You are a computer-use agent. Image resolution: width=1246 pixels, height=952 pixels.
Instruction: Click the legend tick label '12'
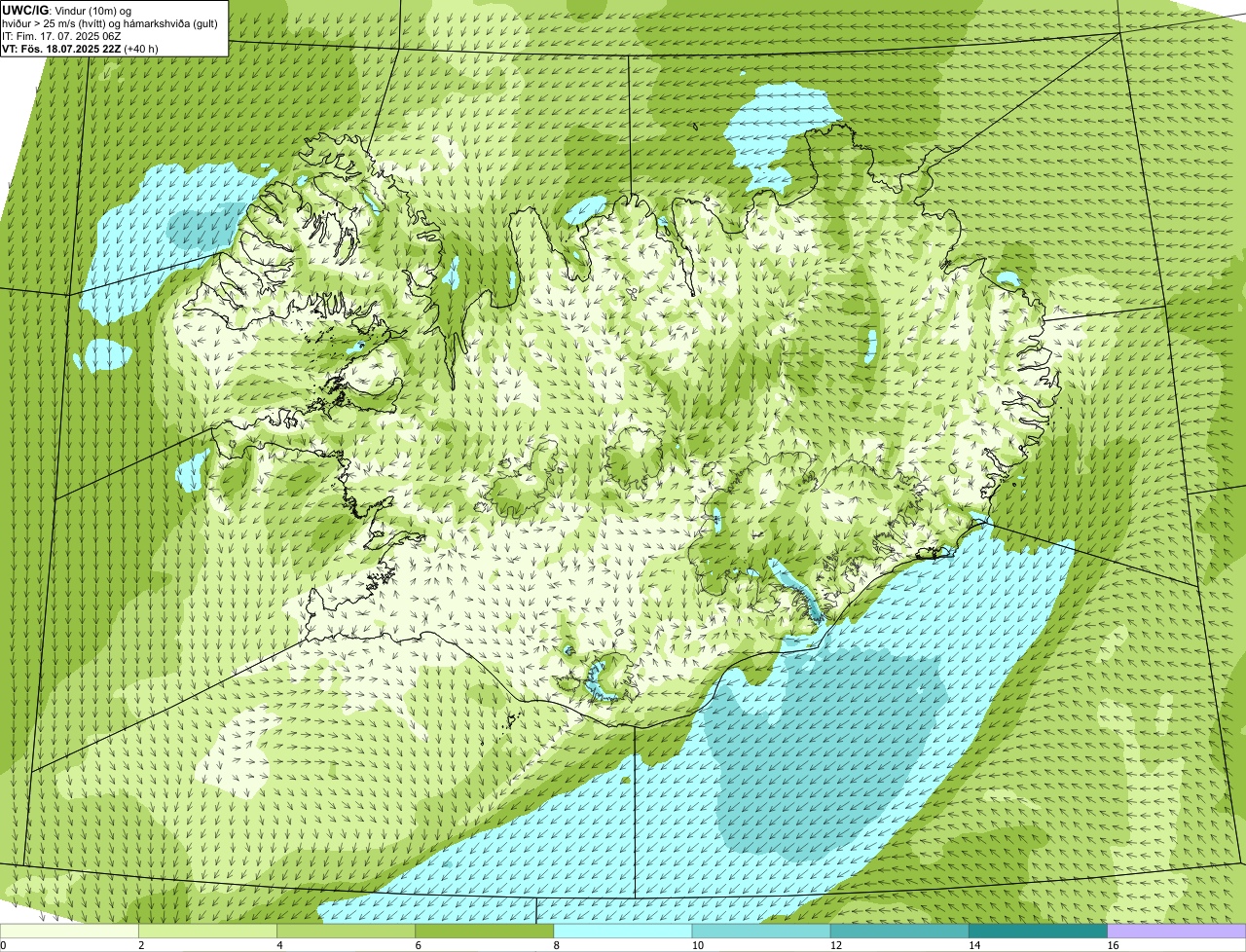click(x=834, y=944)
